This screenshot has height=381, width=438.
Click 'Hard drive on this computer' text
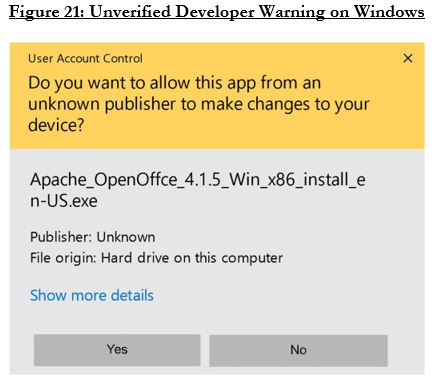[192, 258]
